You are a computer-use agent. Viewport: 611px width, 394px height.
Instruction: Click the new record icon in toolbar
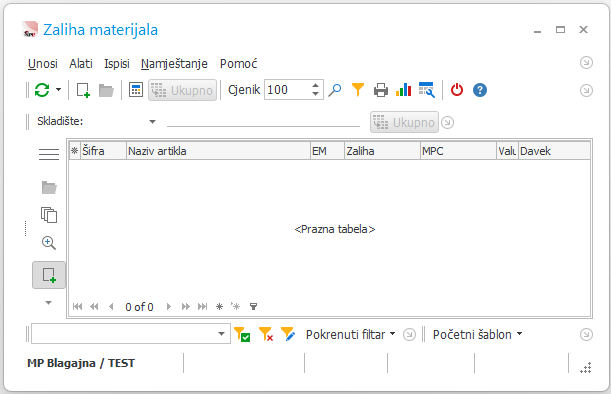coord(83,90)
